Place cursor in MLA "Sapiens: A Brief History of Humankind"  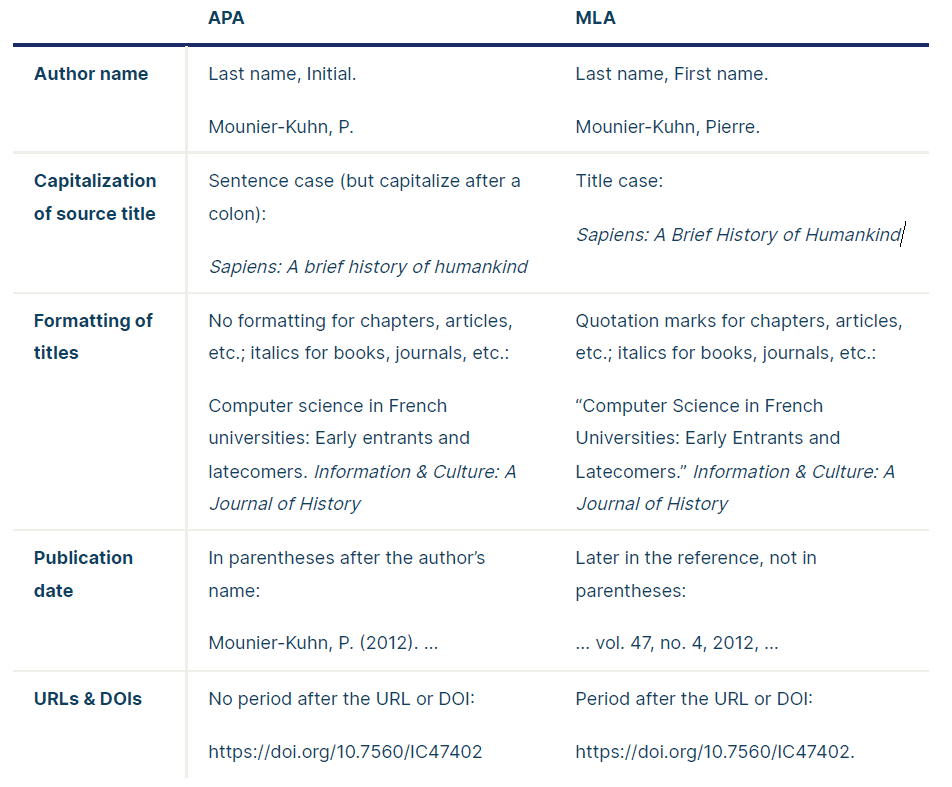[738, 235]
